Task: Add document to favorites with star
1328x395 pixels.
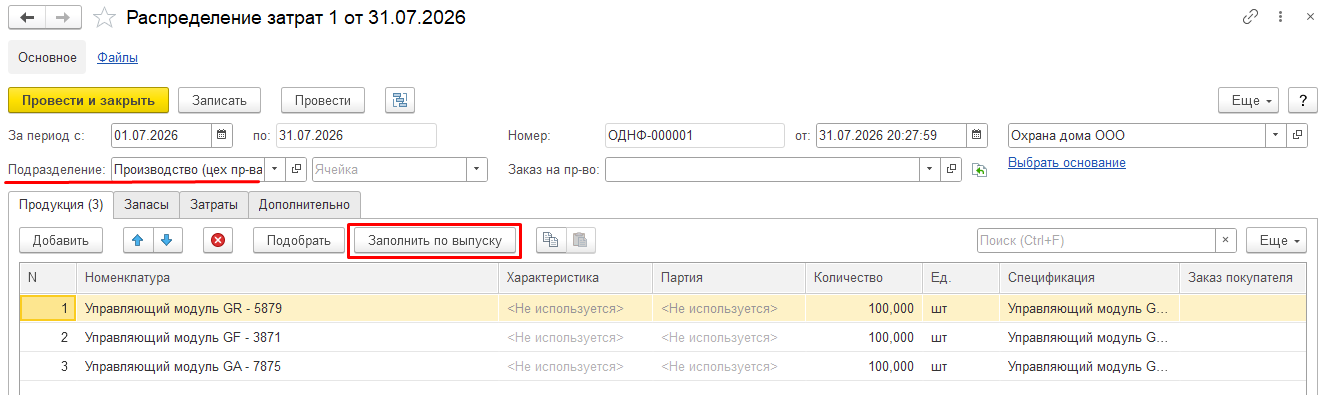Action: pyautogui.click(x=104, y=18)
